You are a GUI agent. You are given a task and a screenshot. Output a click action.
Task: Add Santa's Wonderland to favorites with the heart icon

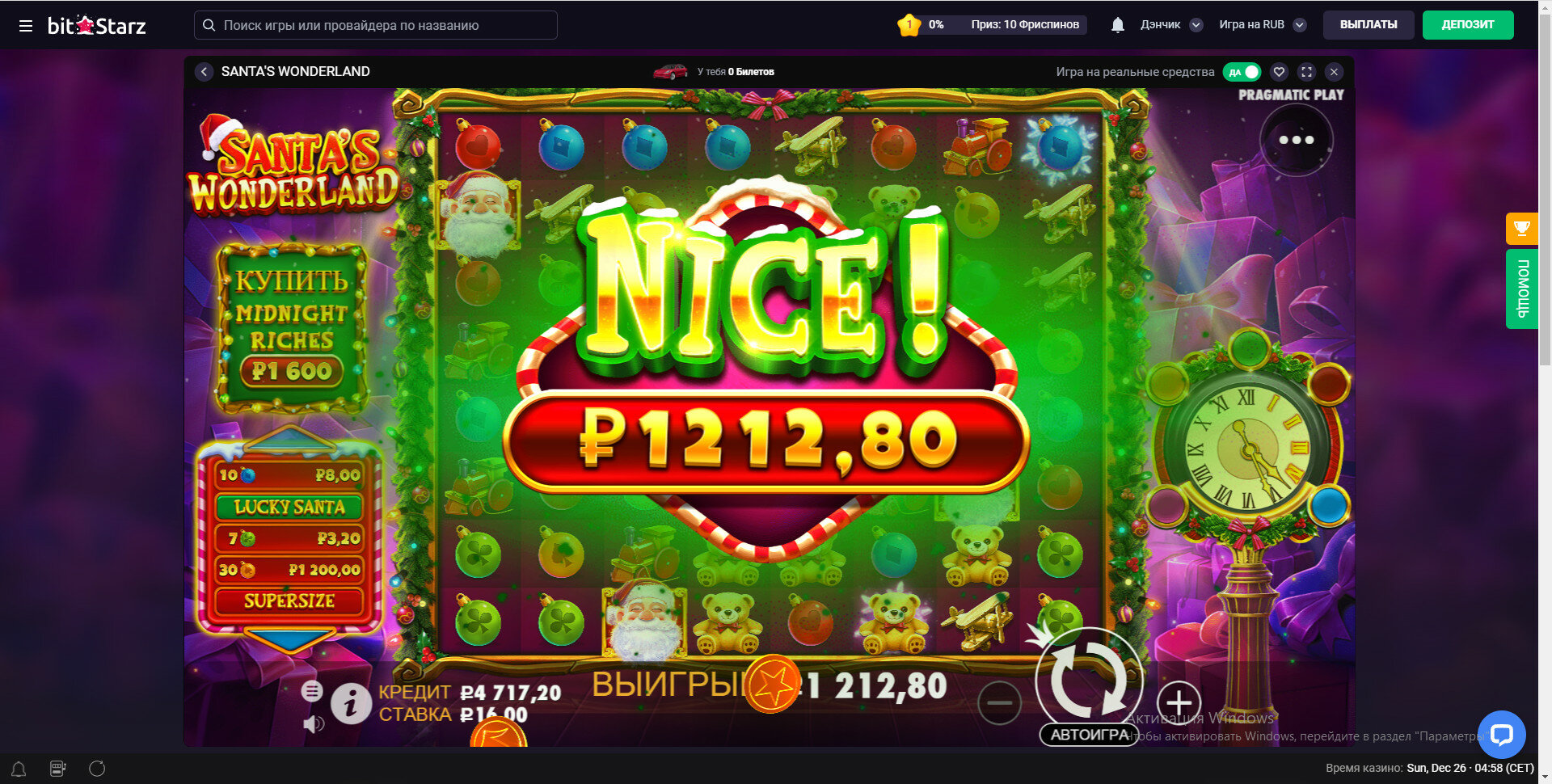tap(1279, 72)
